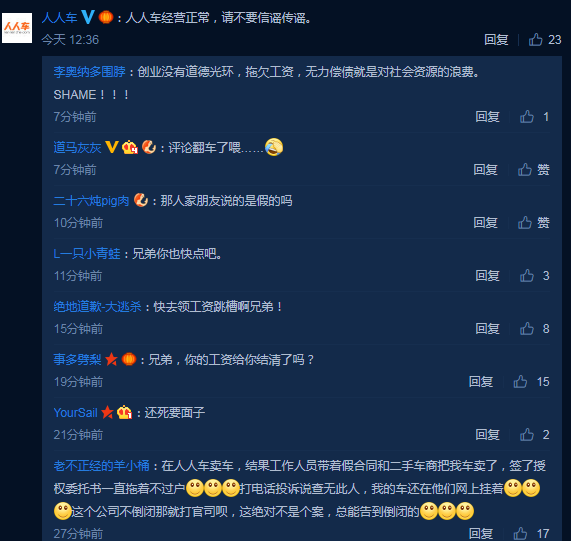Like the main 人人车 post
The image size is (571, 541).
click(x=535, y=39)
